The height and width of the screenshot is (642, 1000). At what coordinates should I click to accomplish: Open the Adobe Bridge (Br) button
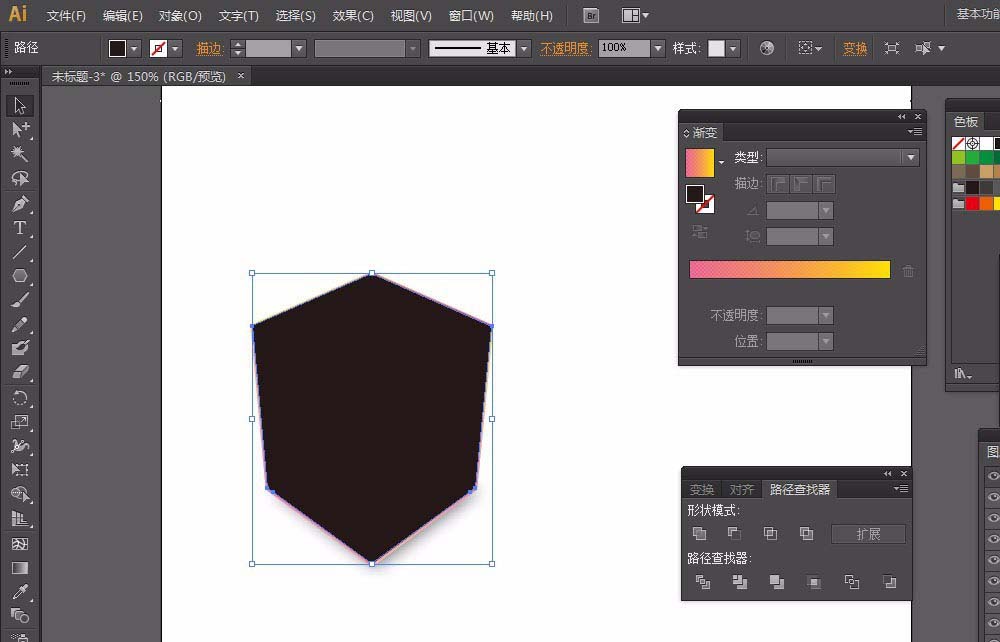pyautogui.click(x=591, y=16)
